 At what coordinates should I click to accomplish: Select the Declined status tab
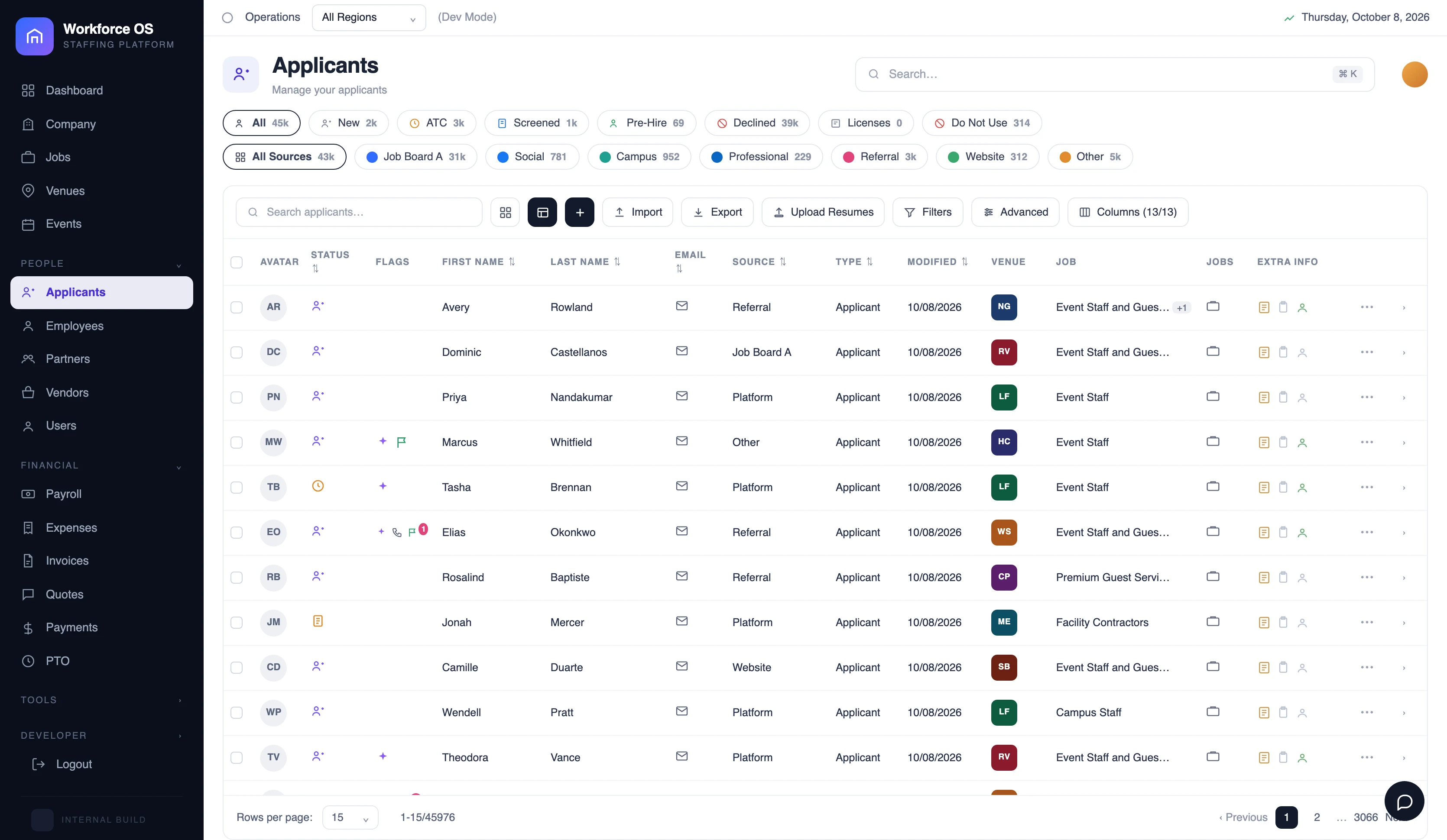757,123
